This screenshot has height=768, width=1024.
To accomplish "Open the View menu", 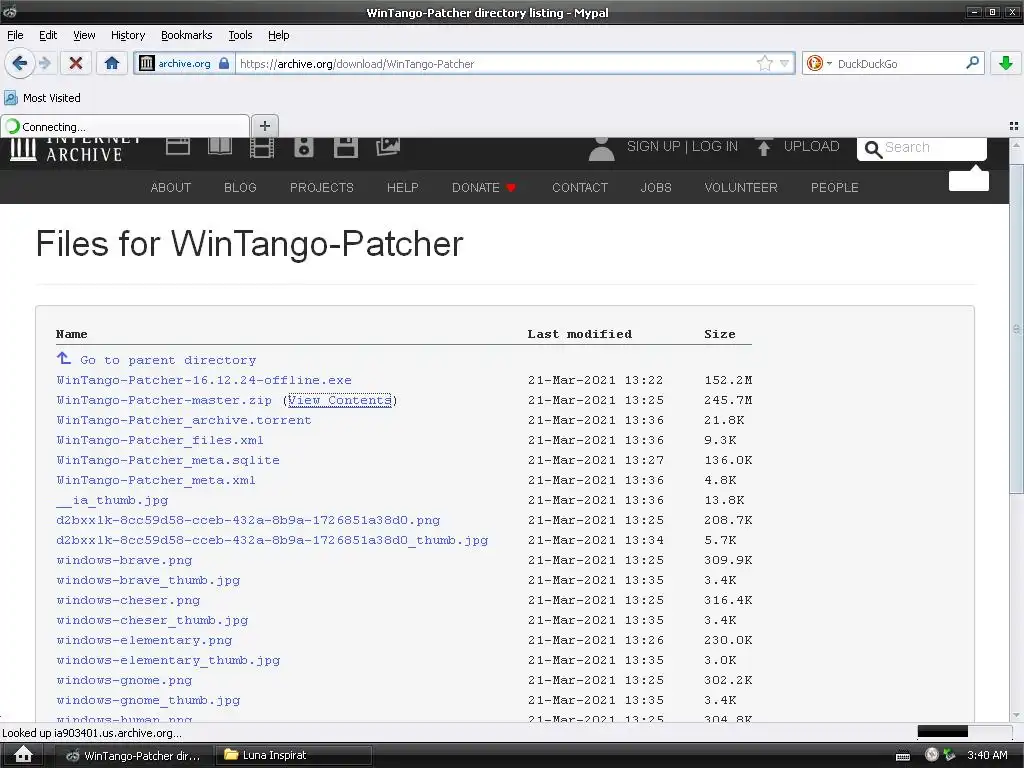I will pyautogui.click(x=84, y=35).
